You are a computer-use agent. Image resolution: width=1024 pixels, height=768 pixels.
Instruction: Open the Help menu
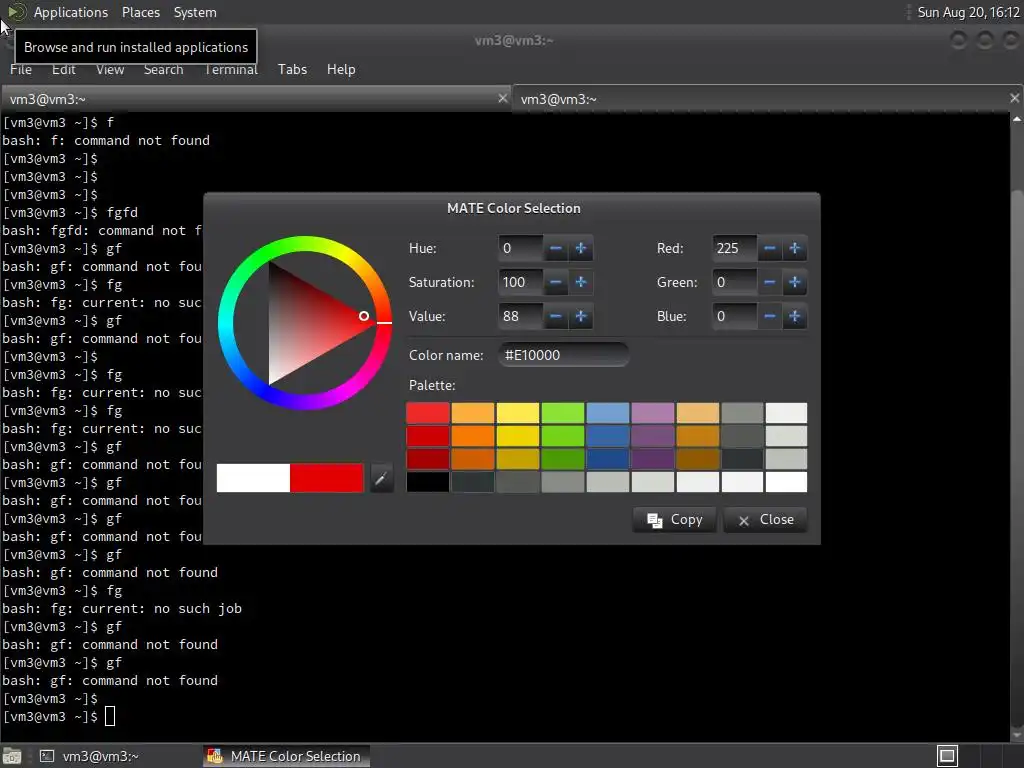[x=341, y=69]
